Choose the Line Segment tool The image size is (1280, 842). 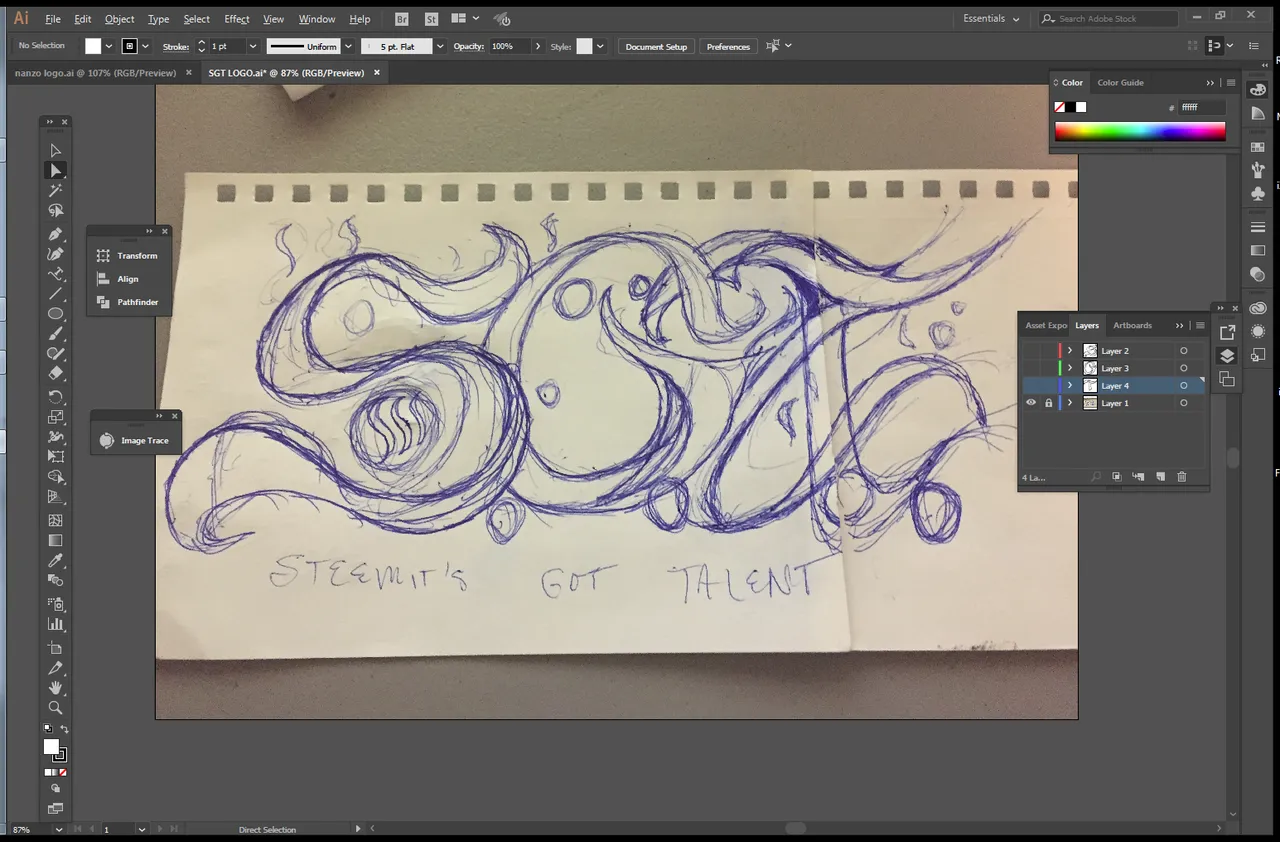tap(56, 294)
